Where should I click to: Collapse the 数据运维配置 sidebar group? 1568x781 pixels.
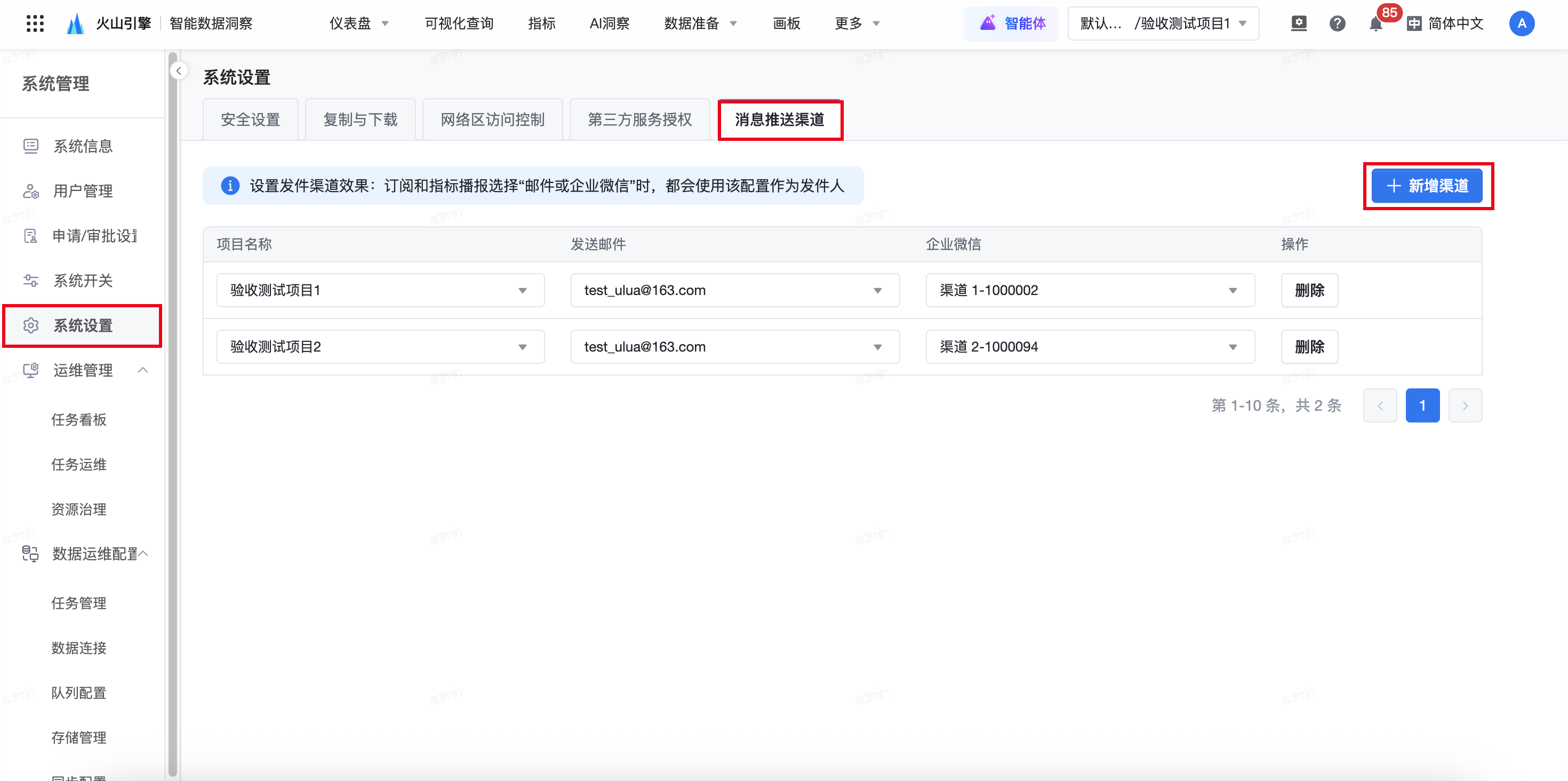pos(143,553)
